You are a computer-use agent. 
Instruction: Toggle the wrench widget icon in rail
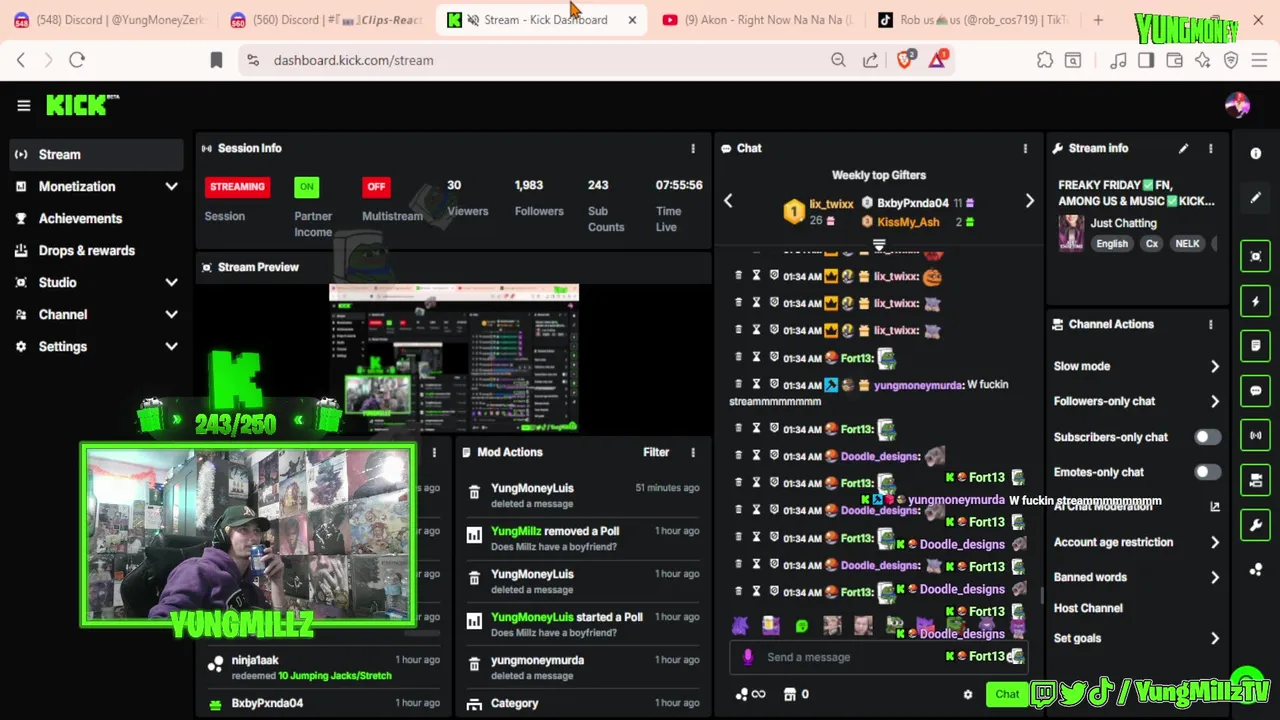click(x=1256, y=525)
